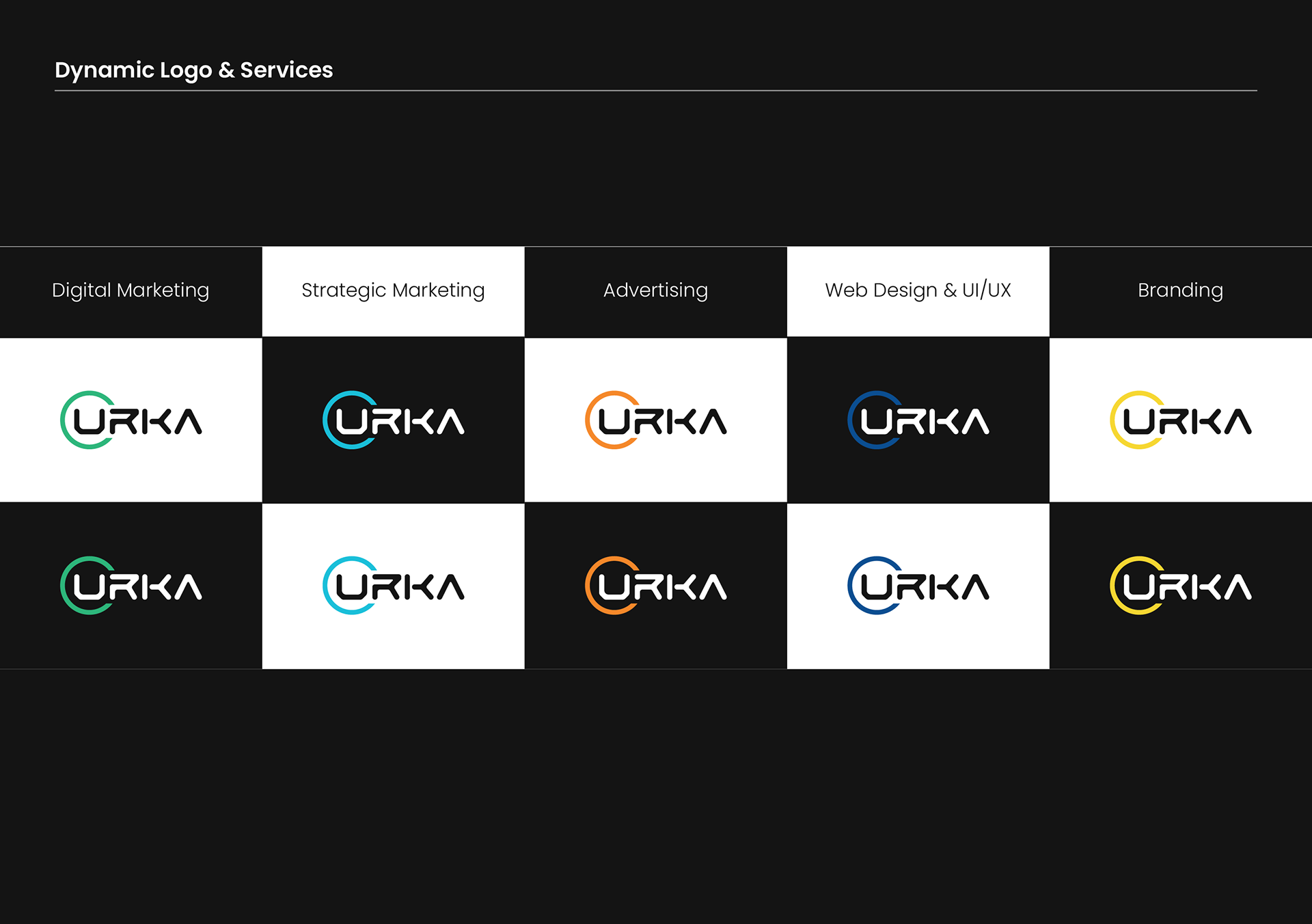Click the dark blue URKA logo on black

[x=918, y=420]
